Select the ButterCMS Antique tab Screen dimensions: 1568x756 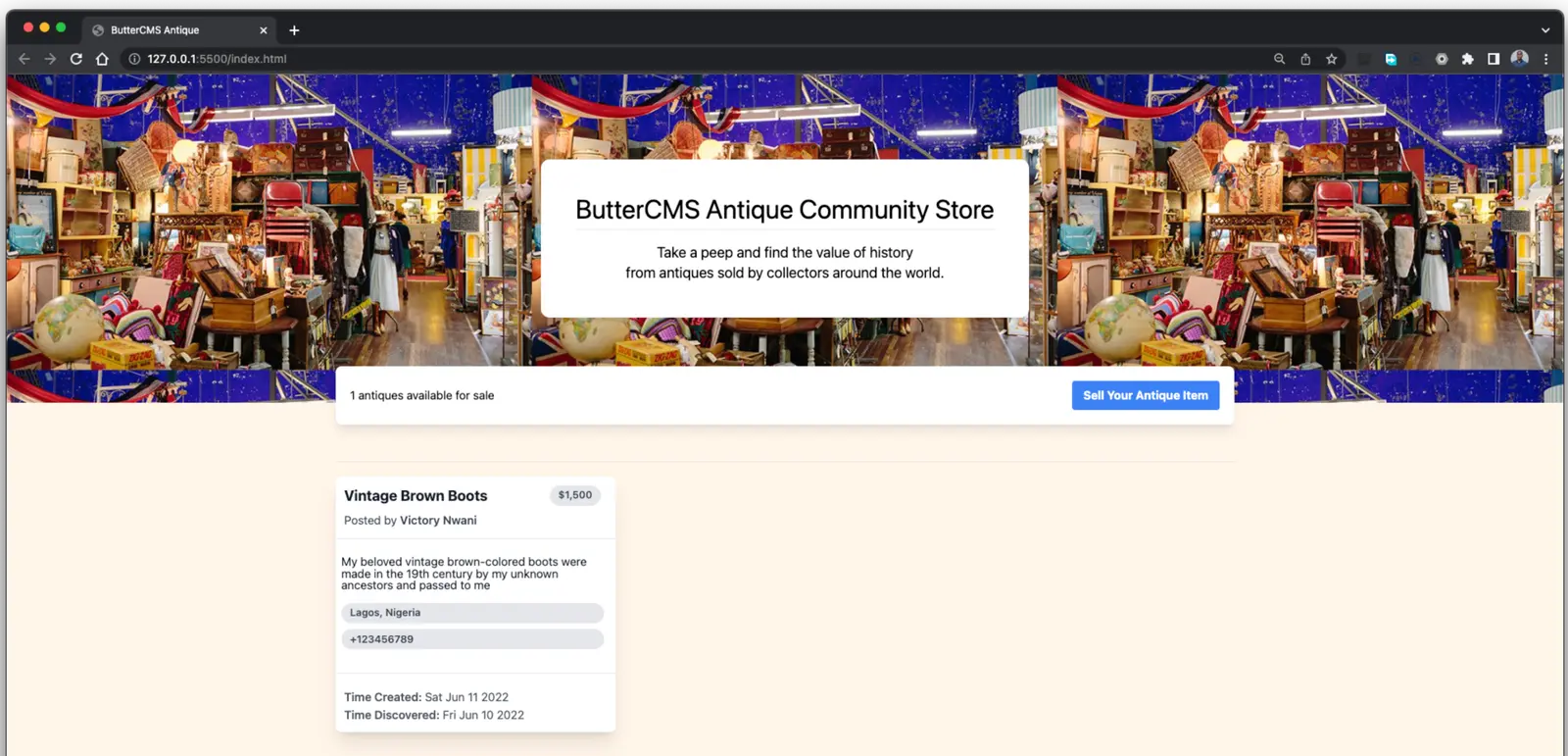click(179, 30)
